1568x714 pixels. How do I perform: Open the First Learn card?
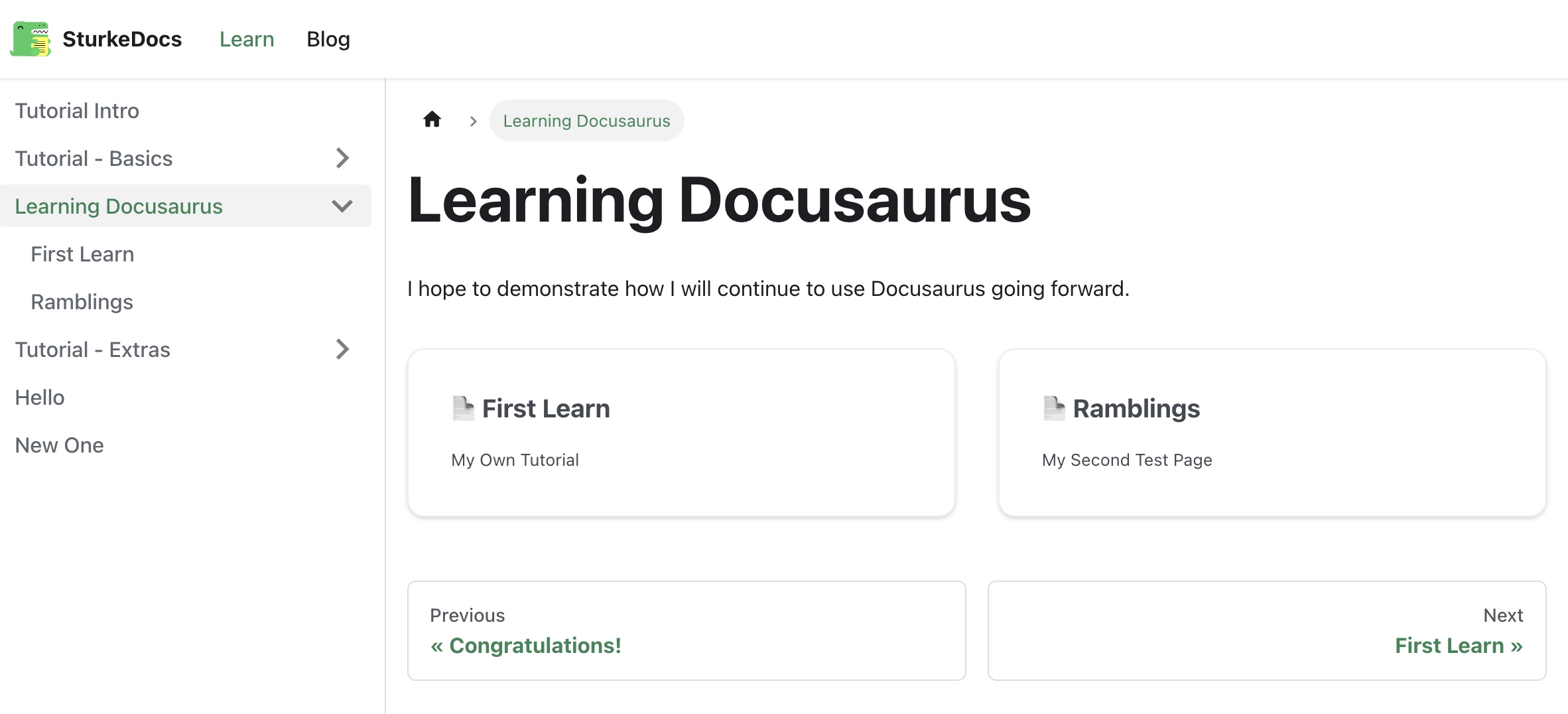tap(681, 433)
